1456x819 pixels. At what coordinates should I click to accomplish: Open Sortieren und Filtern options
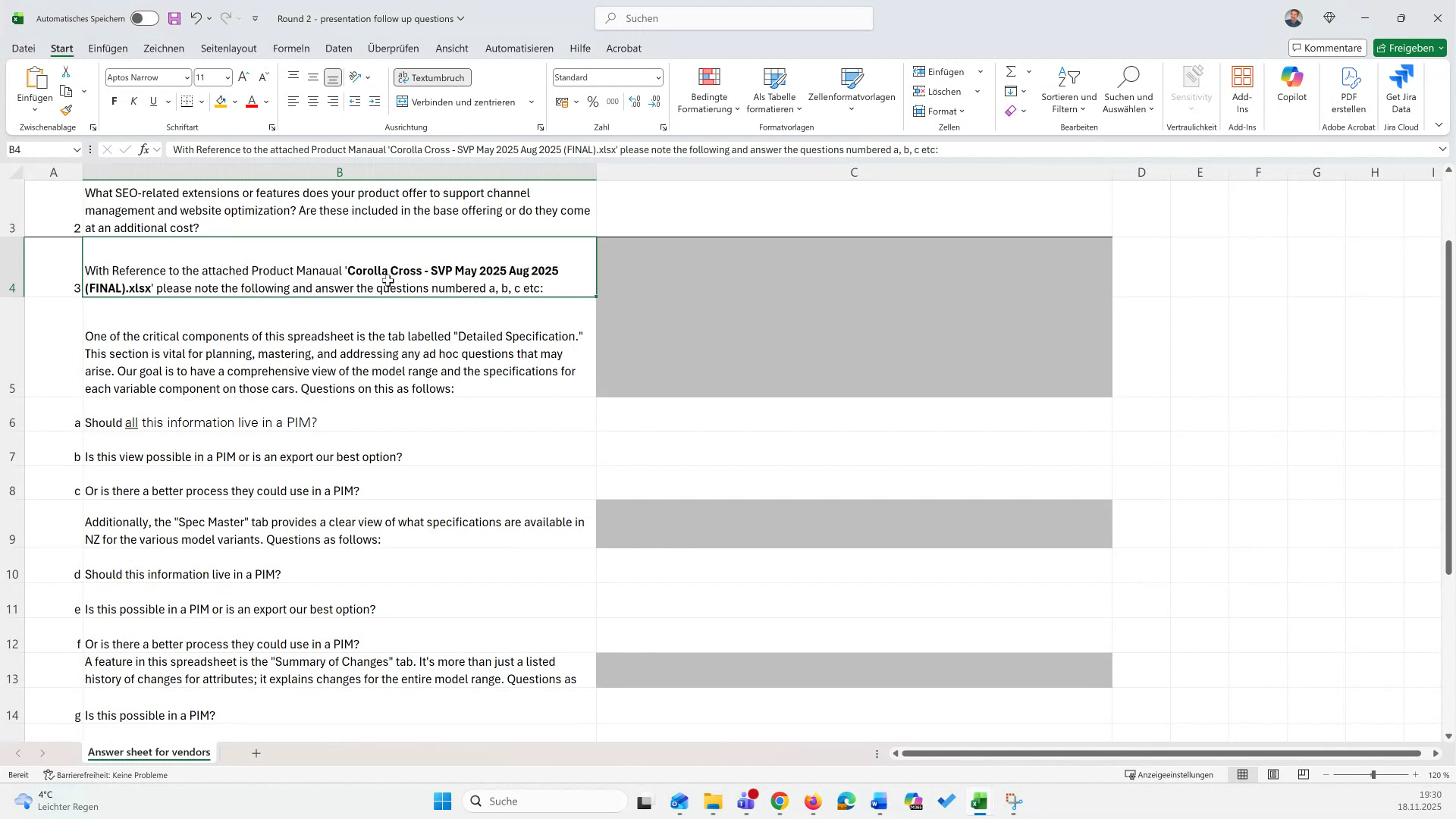1068,89
